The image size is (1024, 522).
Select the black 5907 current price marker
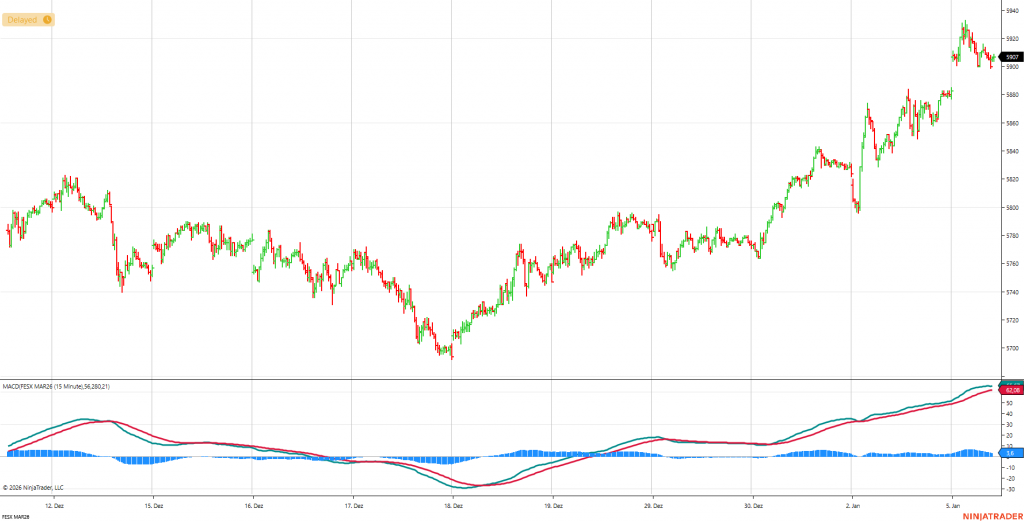point(1010,58)
